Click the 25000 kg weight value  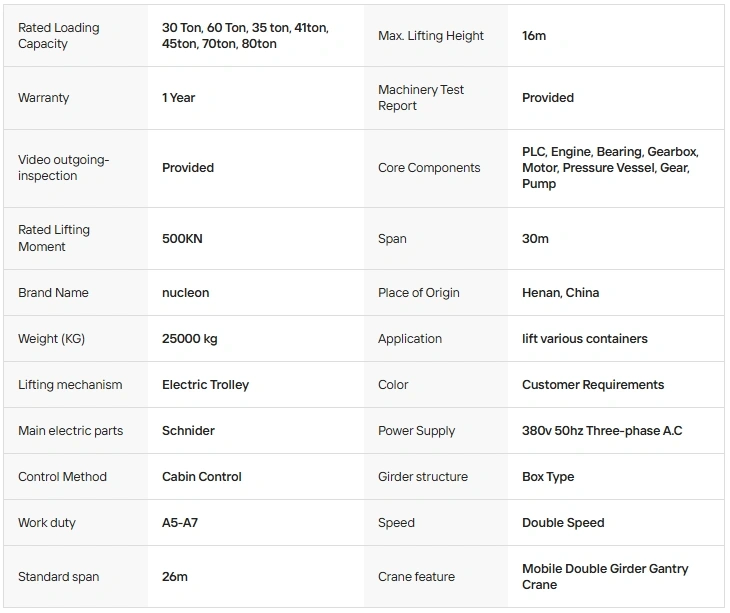pos(189,339)
